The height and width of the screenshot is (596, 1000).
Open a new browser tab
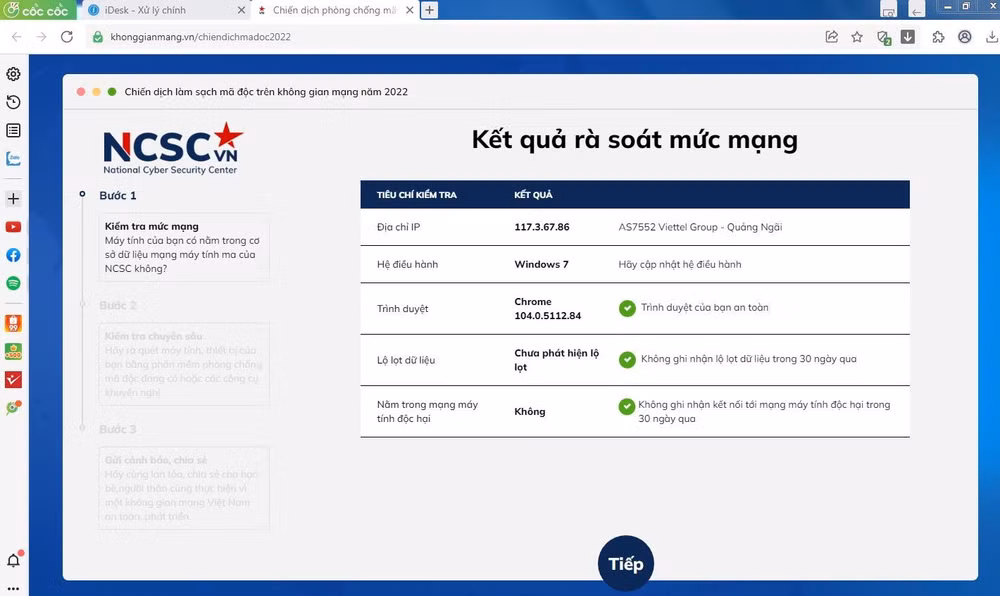430,10
